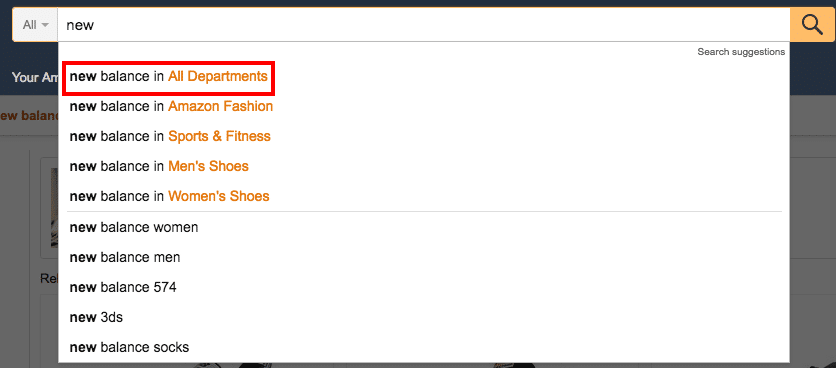Click the Search suggestions label

(741, 52)
